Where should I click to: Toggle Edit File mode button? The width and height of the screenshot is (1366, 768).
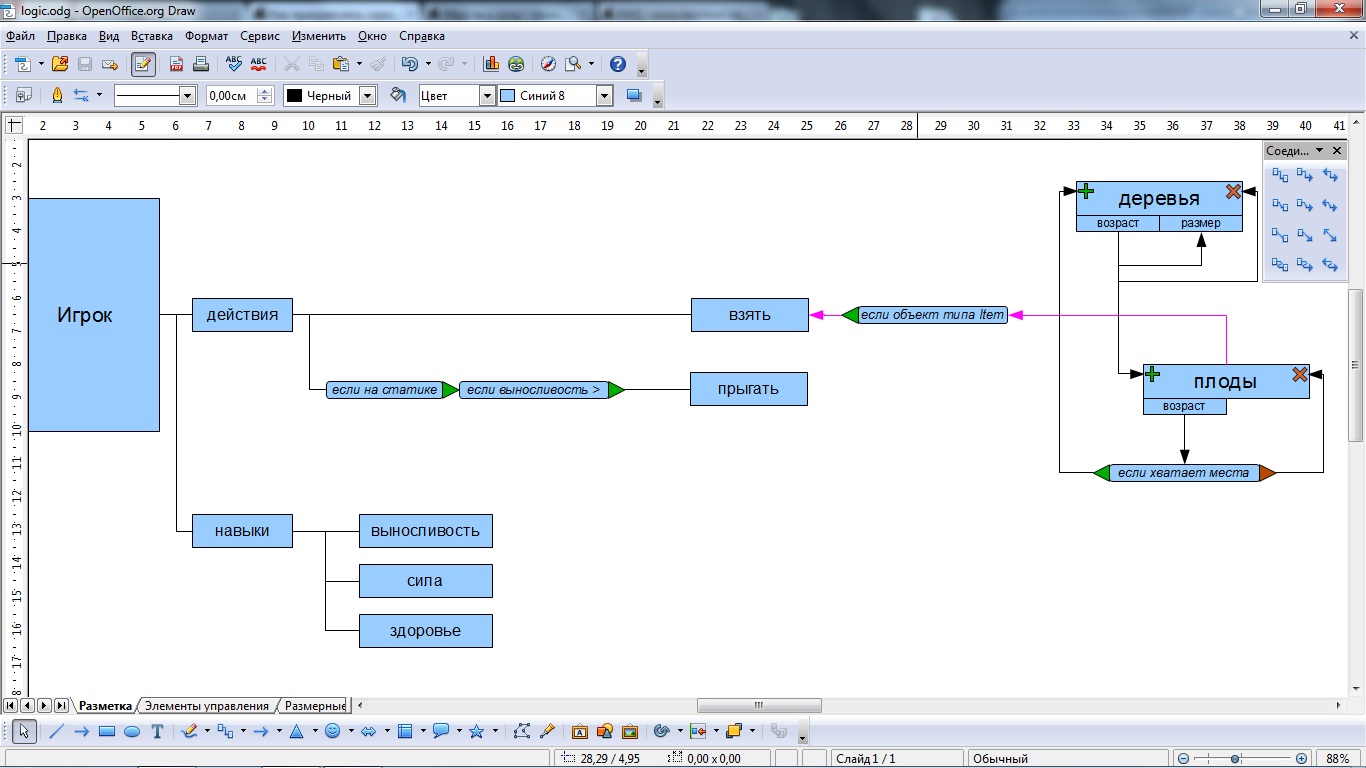coord(143,64)
